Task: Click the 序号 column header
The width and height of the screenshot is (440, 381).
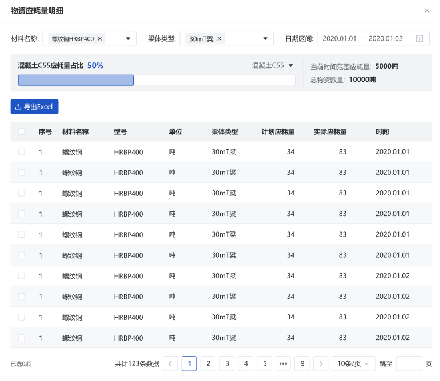Action: [45, 132]
